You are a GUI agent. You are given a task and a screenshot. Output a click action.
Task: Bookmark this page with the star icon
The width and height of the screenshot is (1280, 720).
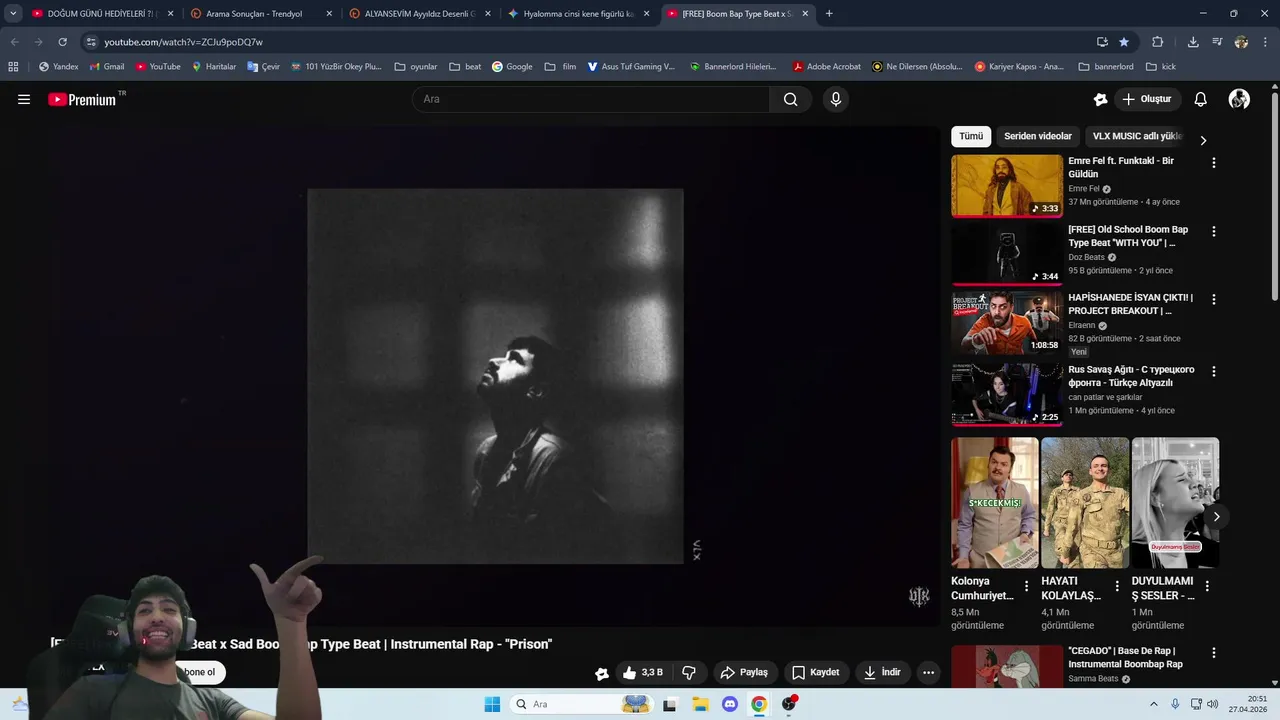(x=1124, y=42)
